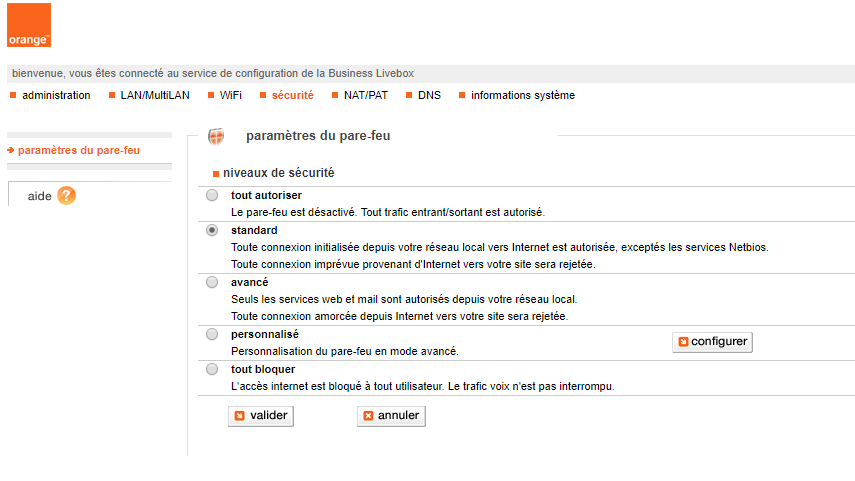The width and height of the screenshot is (855, 481).
Task: Click the firewall globe icon beside the title
Action: tap(216, 136)
